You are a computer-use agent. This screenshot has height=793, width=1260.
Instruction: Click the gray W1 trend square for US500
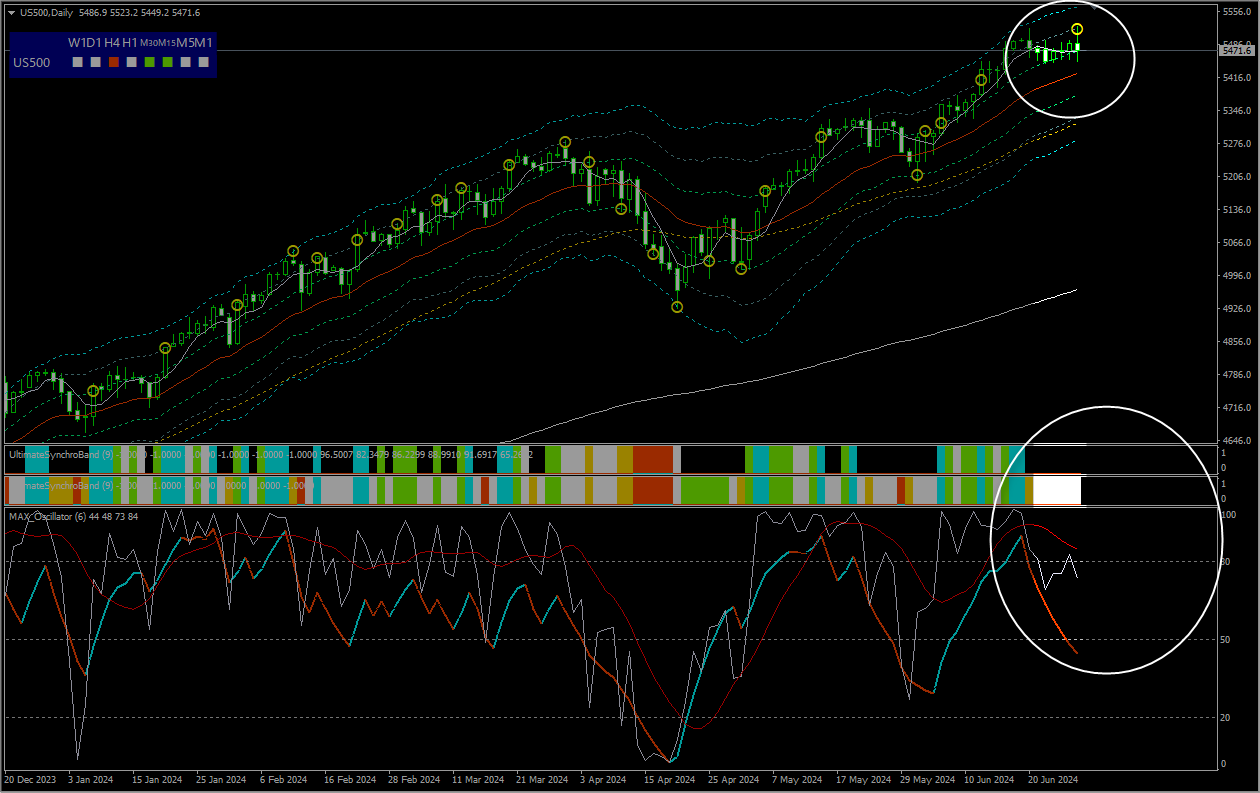coord(77,62)
